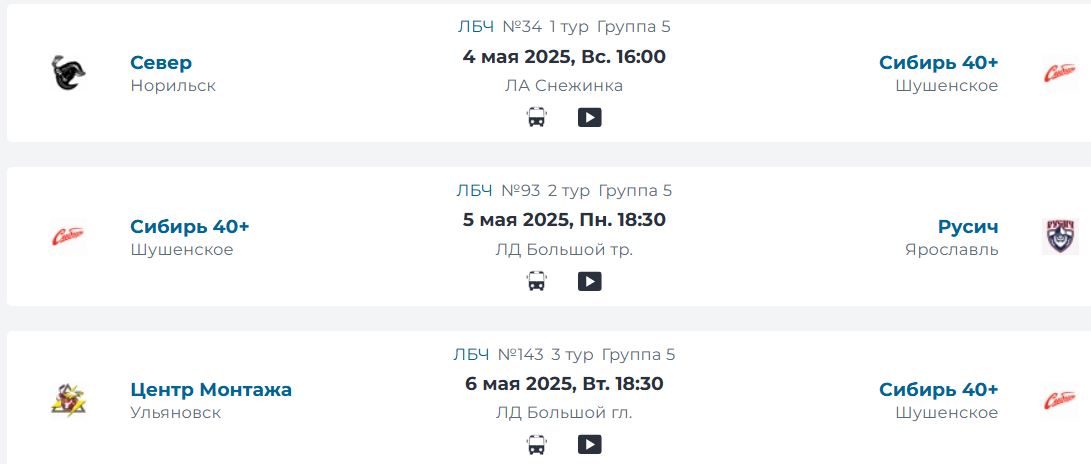Click Центр Монтажа team logo
The image size is (1091, 464).
(x=68, y=400)
